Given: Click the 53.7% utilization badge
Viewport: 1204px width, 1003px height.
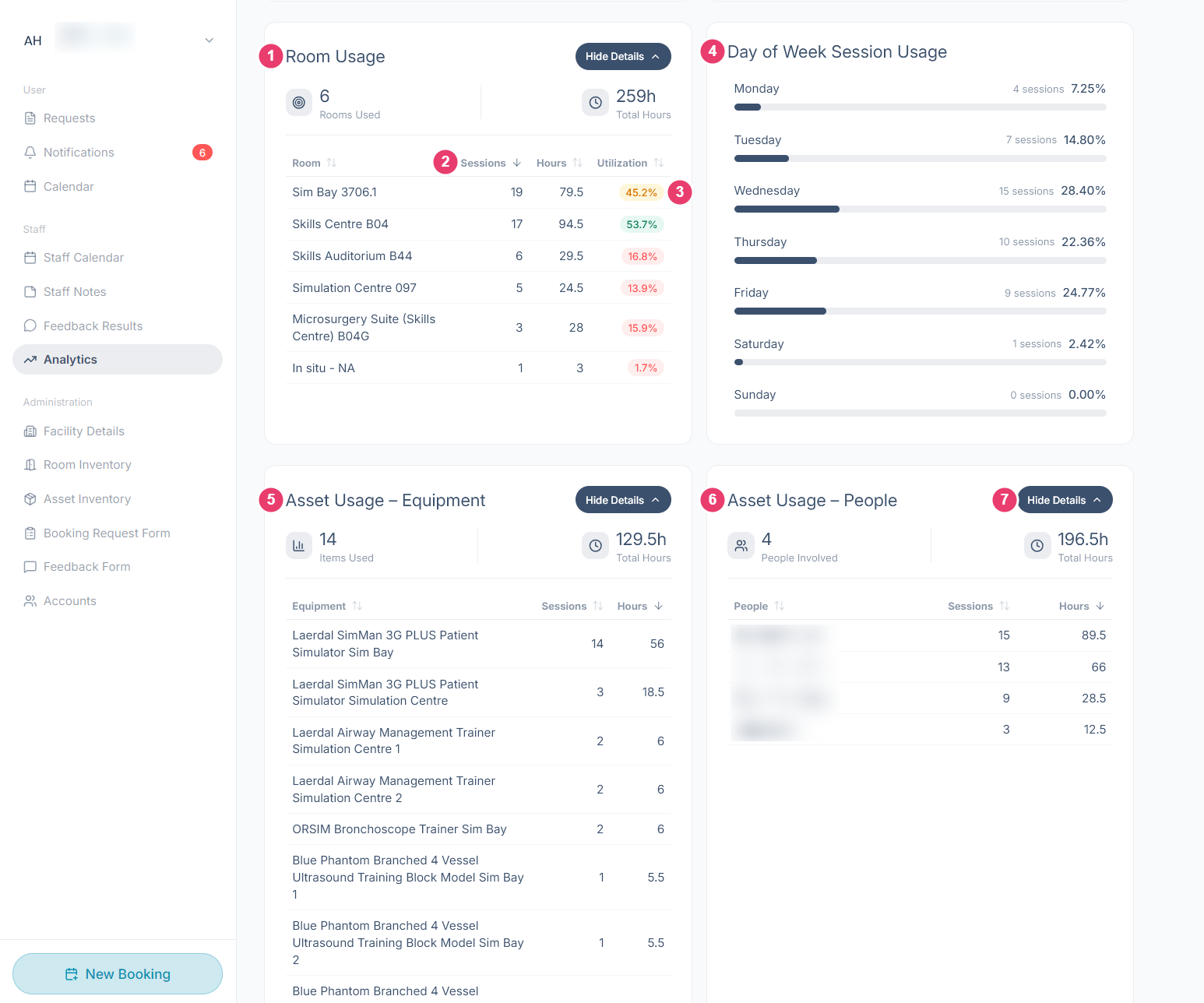Looking at the screenshot, I should pyautogui.click(x=642, y=224).
